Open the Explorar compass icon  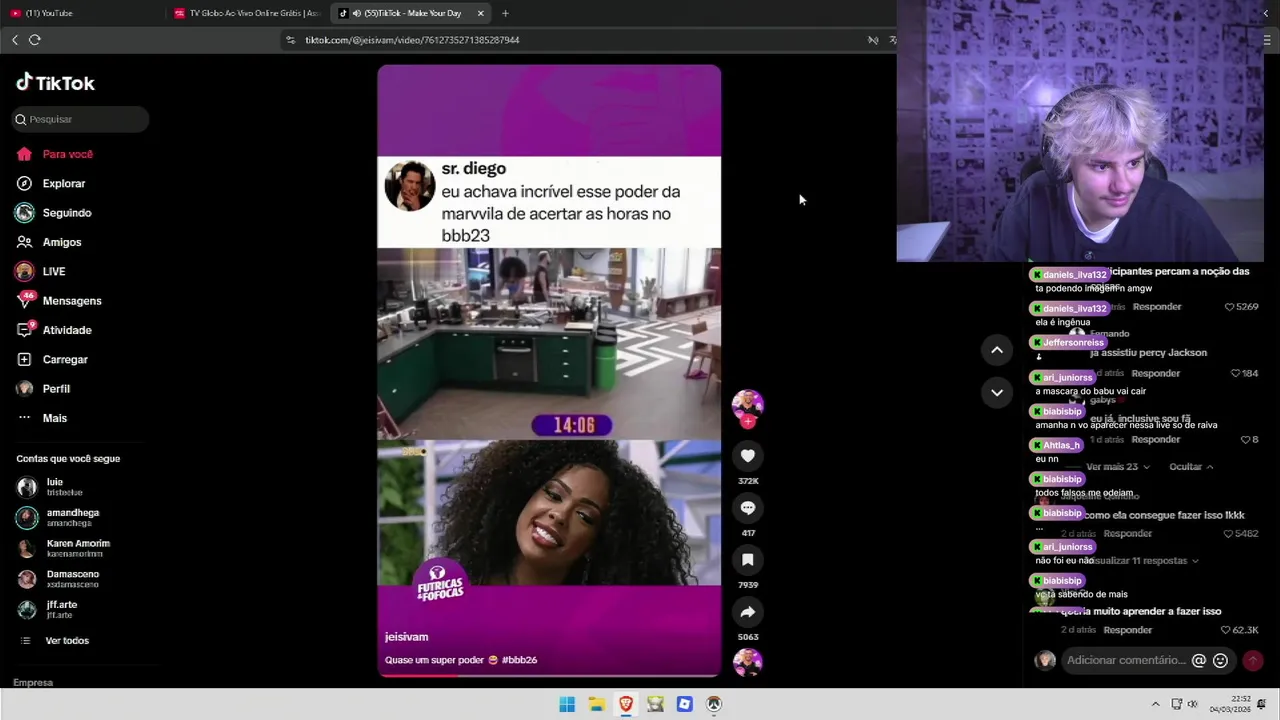(x=24, y=183)
